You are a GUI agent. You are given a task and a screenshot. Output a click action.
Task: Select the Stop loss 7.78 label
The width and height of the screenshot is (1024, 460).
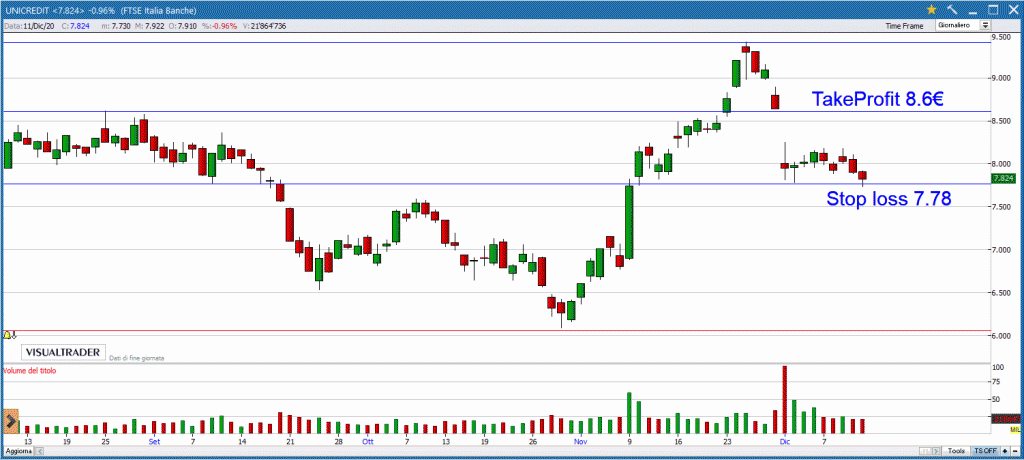point(889,199)
